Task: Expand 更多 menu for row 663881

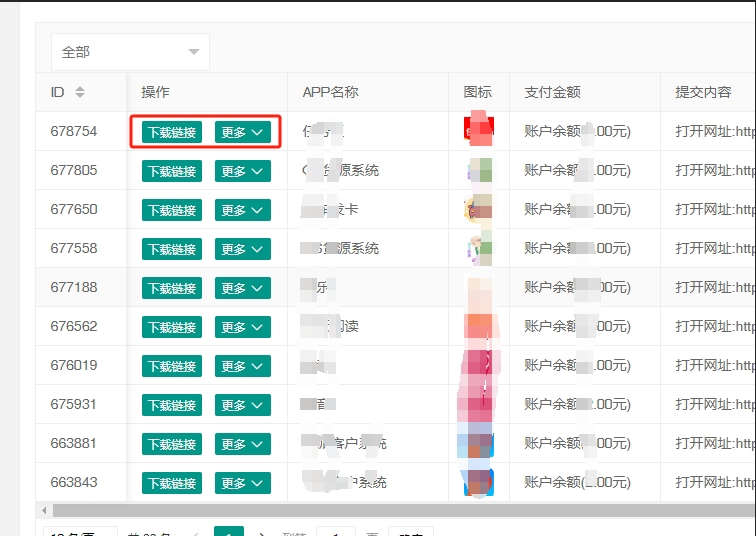Action: coord(242,444)
